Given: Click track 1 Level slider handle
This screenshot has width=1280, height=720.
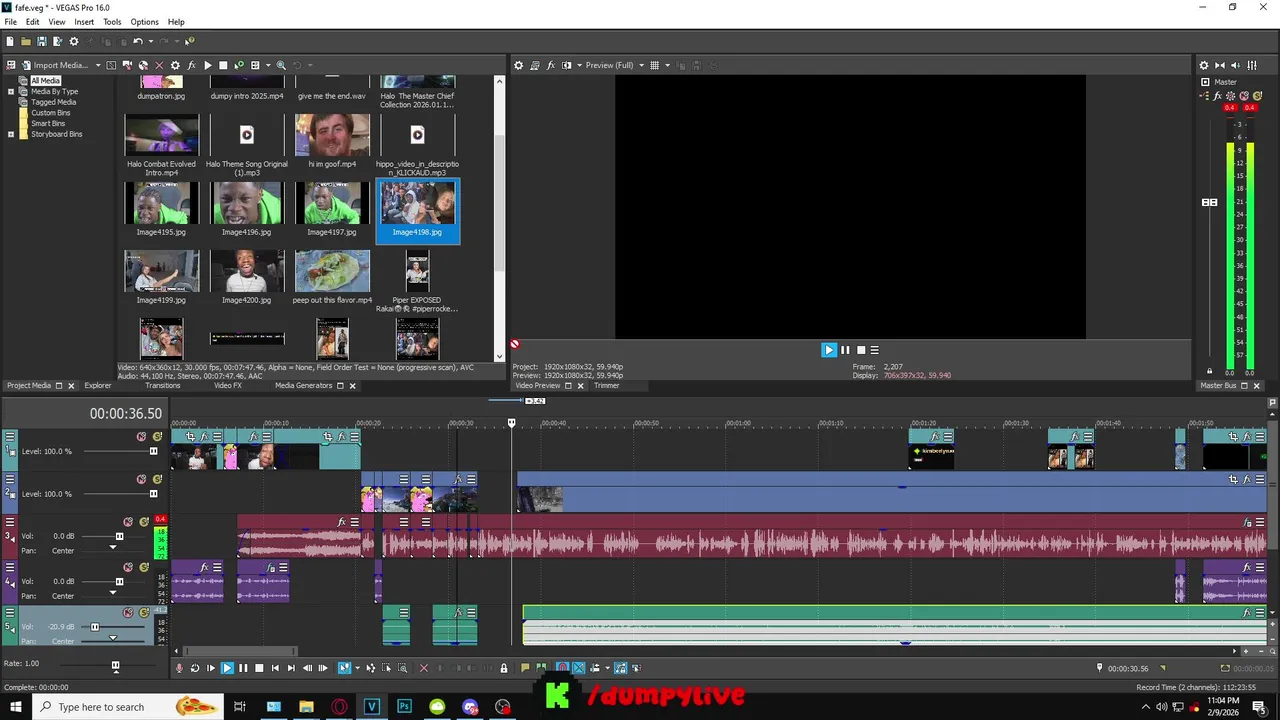Looking at the screenshot, I should coord(153,451).
